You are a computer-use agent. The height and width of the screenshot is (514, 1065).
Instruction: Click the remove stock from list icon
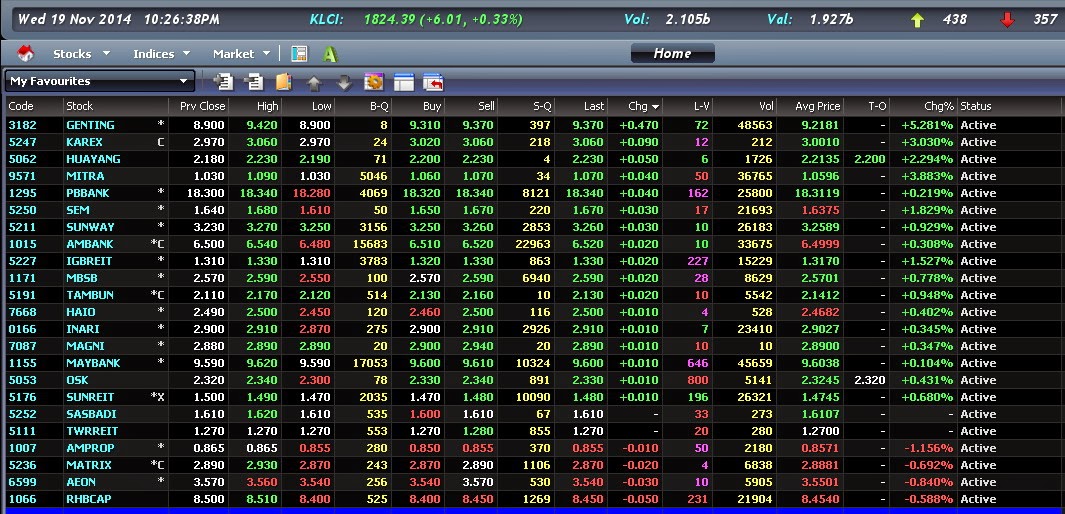253,82
